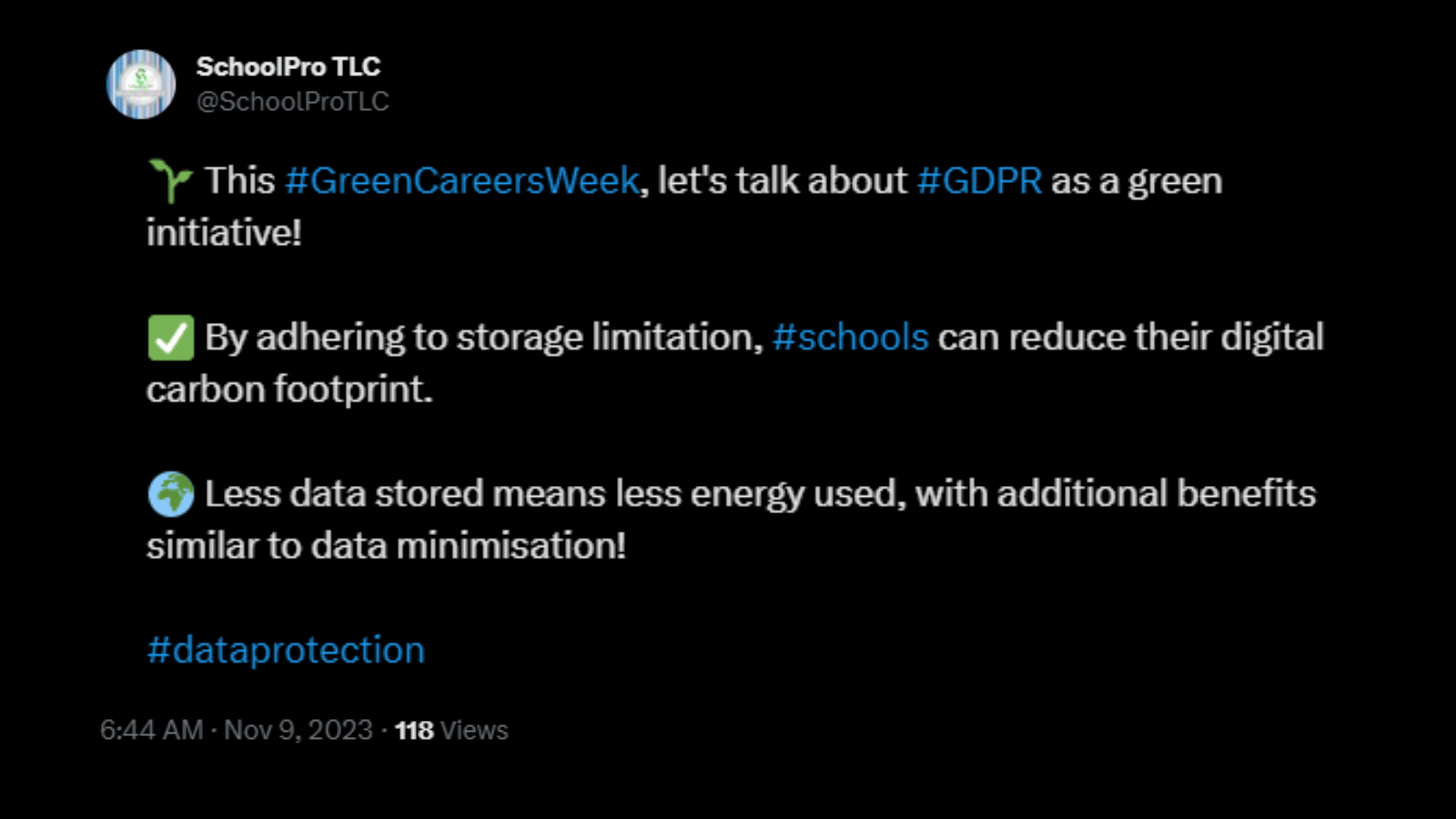The image size is (1456, 819).
Task: Follow the #GDPR hashtag link
Action: [x=979, y=180]
